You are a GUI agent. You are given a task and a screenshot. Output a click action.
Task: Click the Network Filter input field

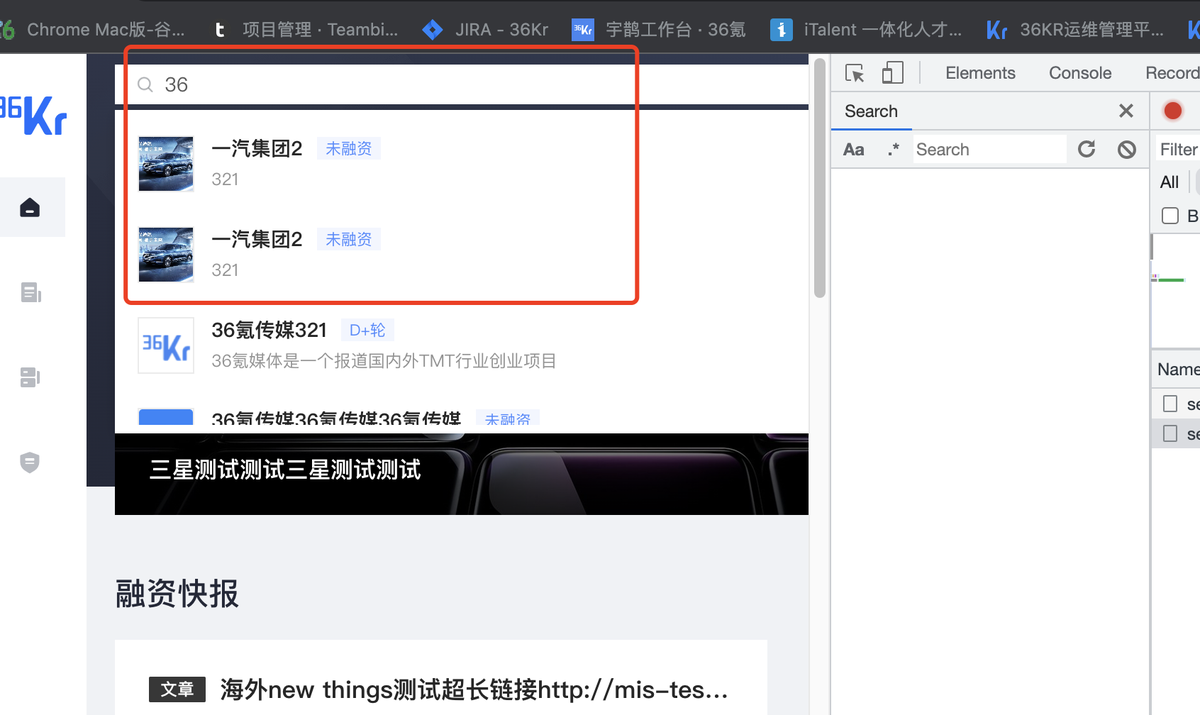tap(1178, 150)
